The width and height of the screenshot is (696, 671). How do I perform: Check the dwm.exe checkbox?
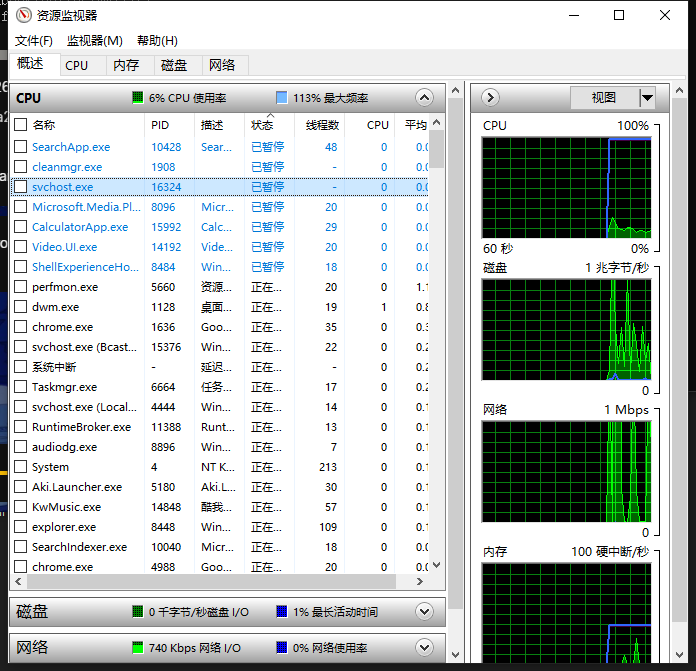pyautogui.click(x=20, y=307)
